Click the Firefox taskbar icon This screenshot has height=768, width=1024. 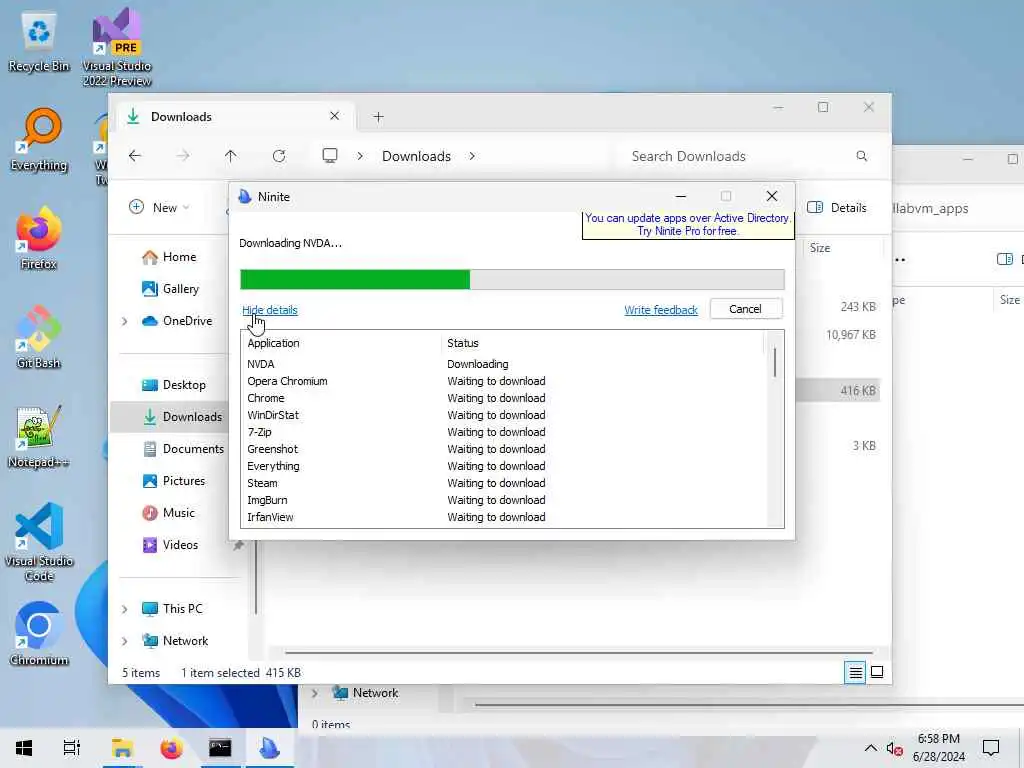[172, 748]
